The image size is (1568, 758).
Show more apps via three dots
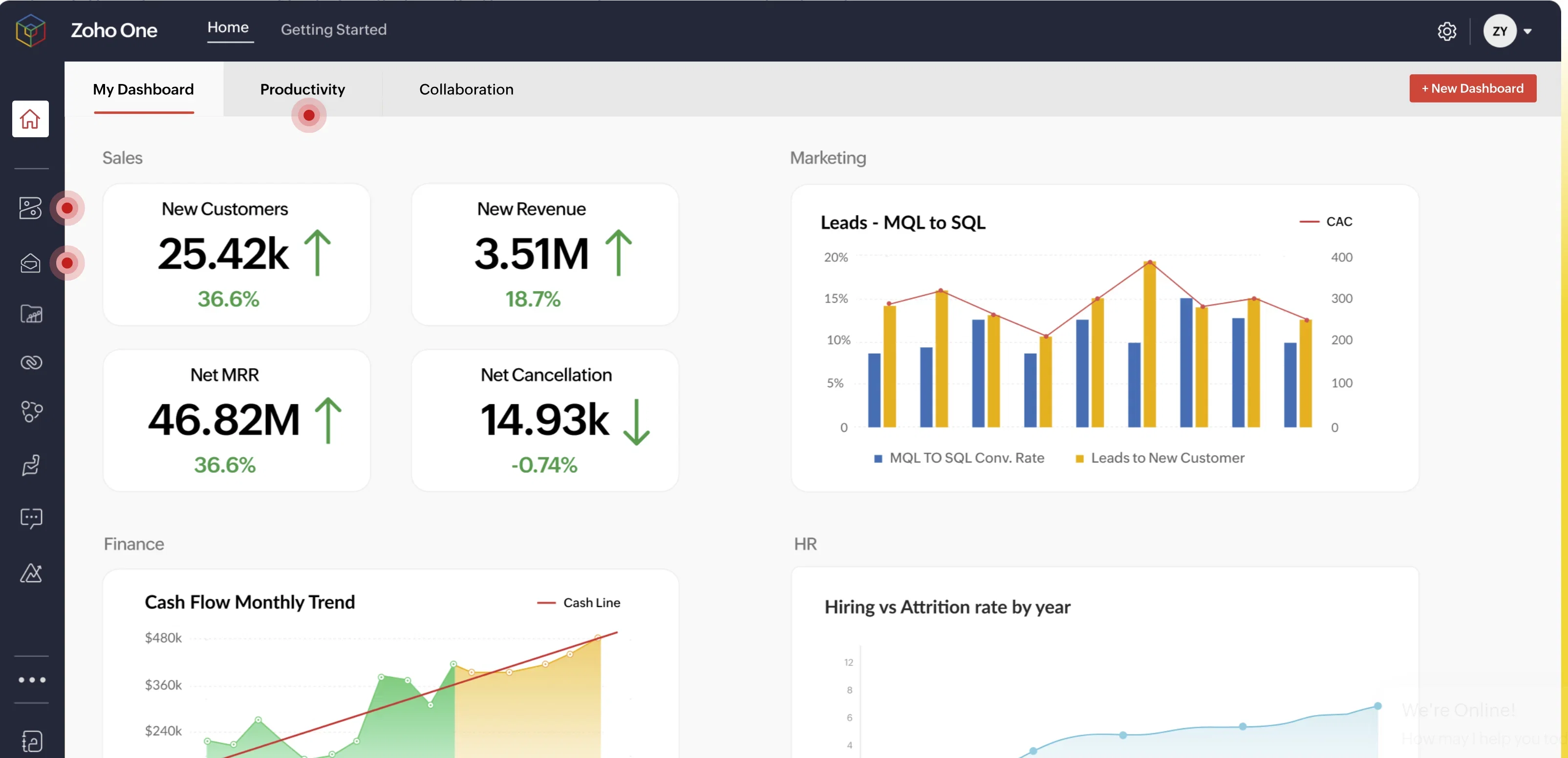point(32,679)
